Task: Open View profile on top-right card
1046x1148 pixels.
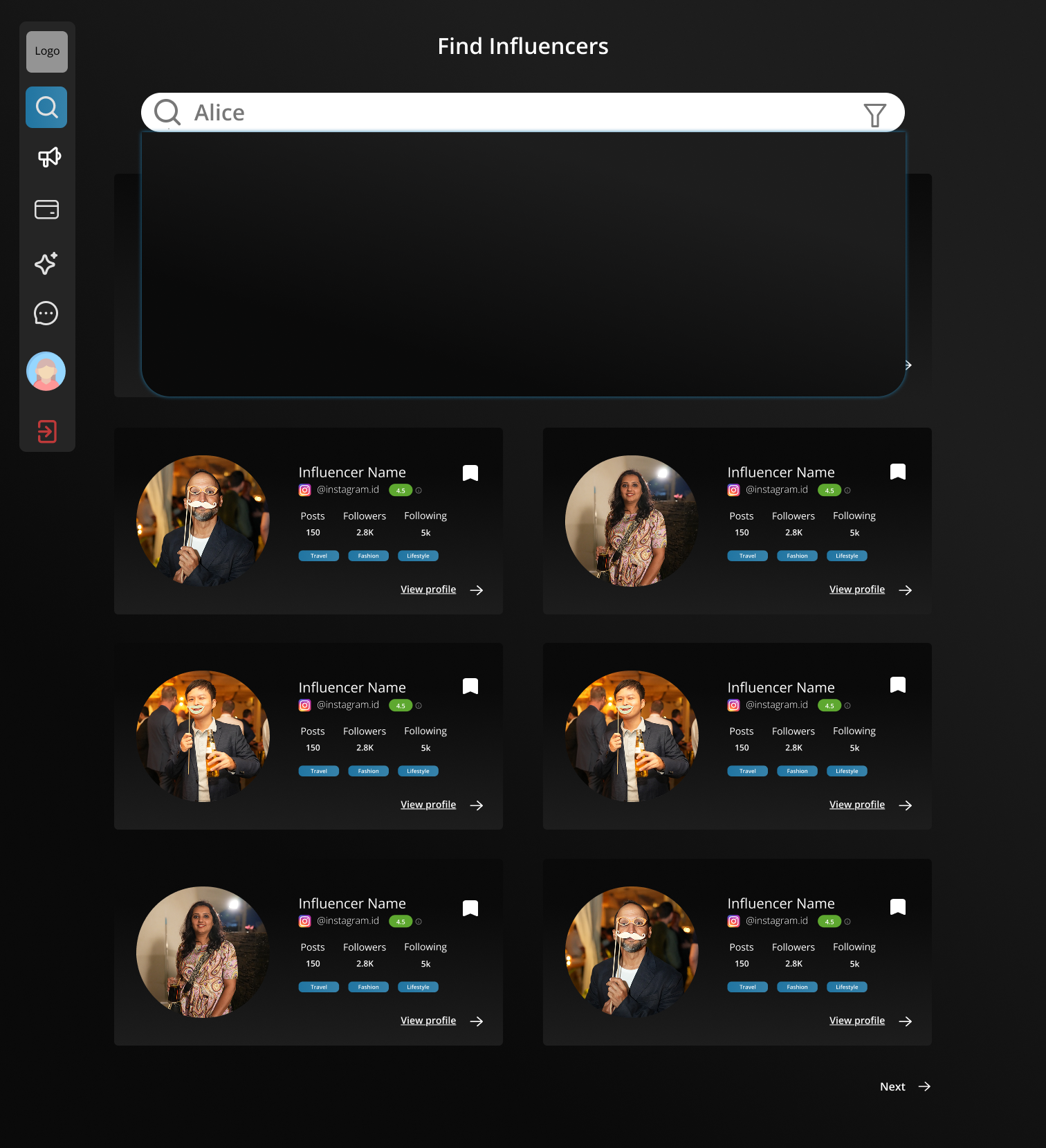Action: 857,590
